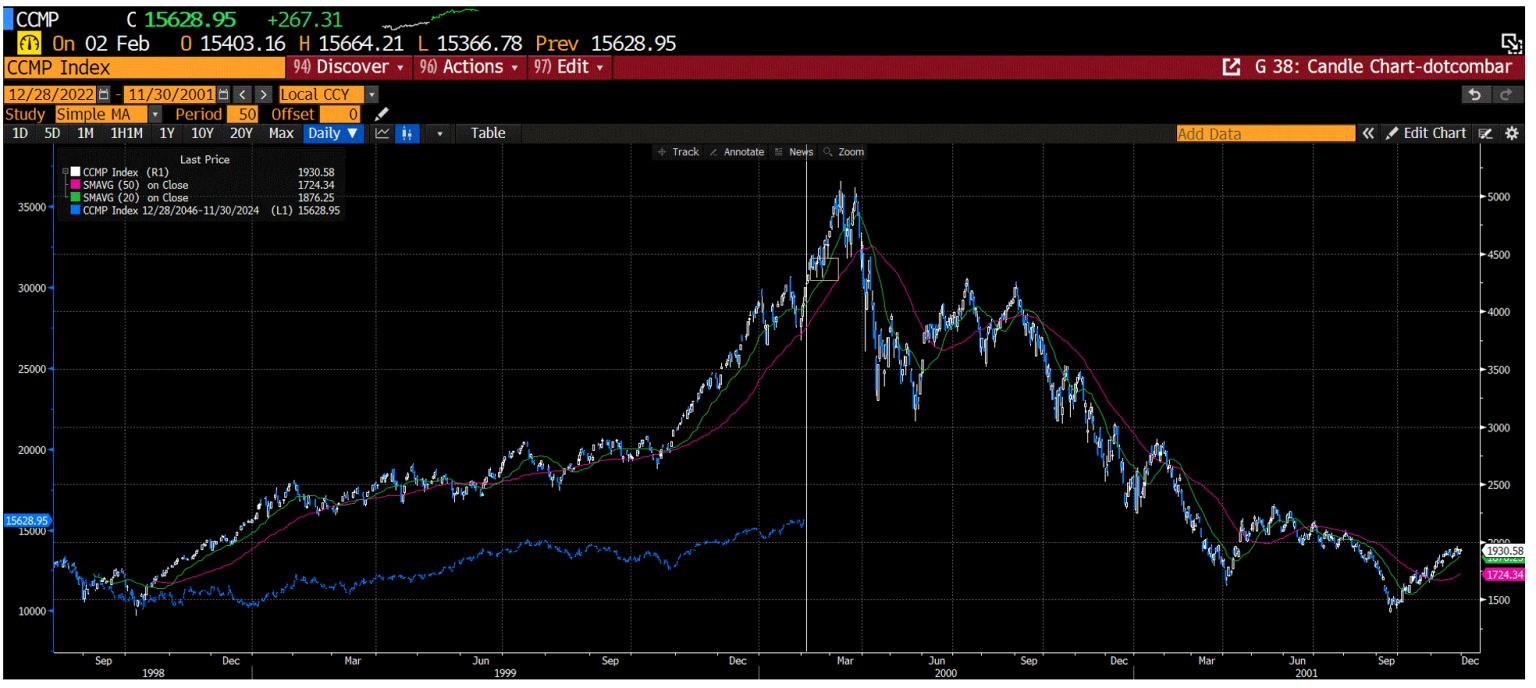The width and height of the screenshot is (1536, 688).
Task: Click the Edit Chart pencil icon
Action: click(x=1392, y=133)
